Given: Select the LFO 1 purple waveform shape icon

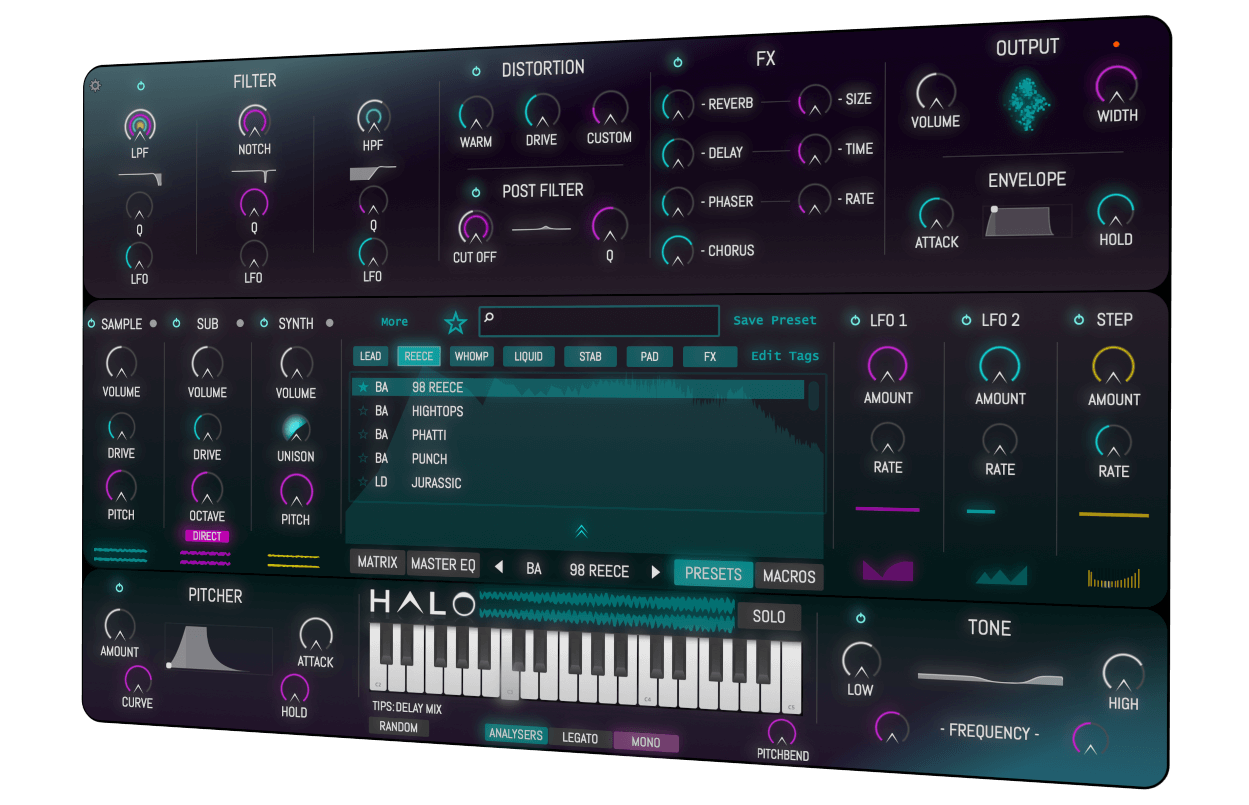Looking at the screenshot, I should pyautogui.click(x=888, y=571).
